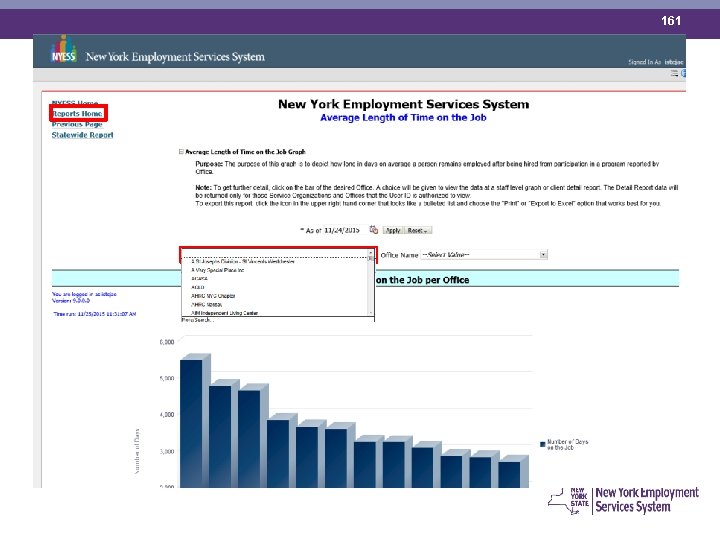Click the 'Signed In As' username in the header
Viewport: 720px width, 540px height.
click(673, 62)
